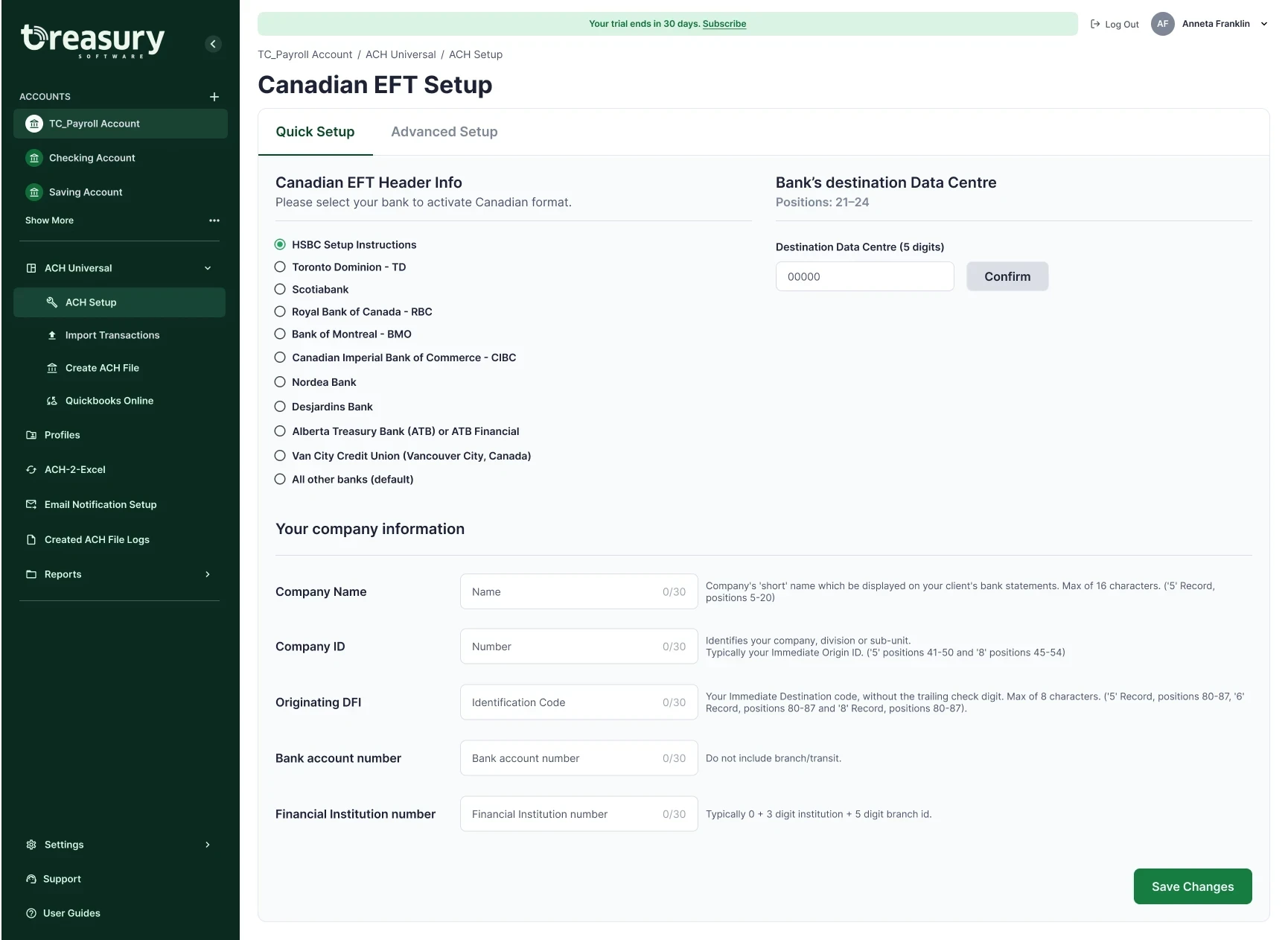Collapse the ACH Universal menu chevron

click(208, 268)
